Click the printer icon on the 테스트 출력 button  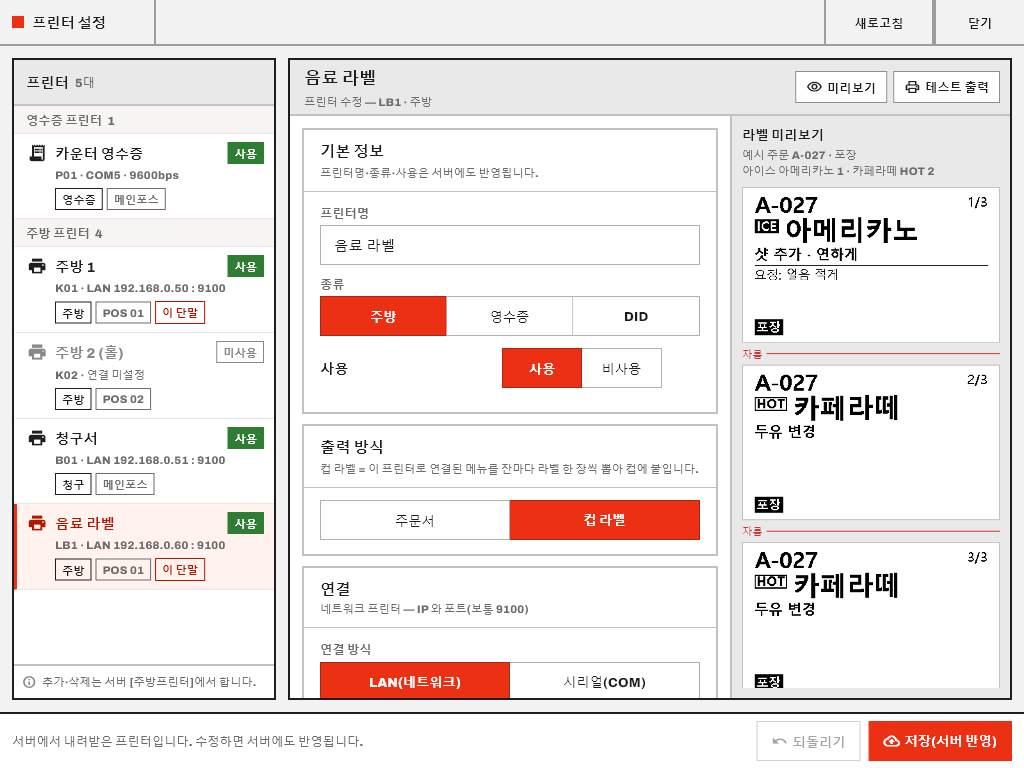coord(912,87)
